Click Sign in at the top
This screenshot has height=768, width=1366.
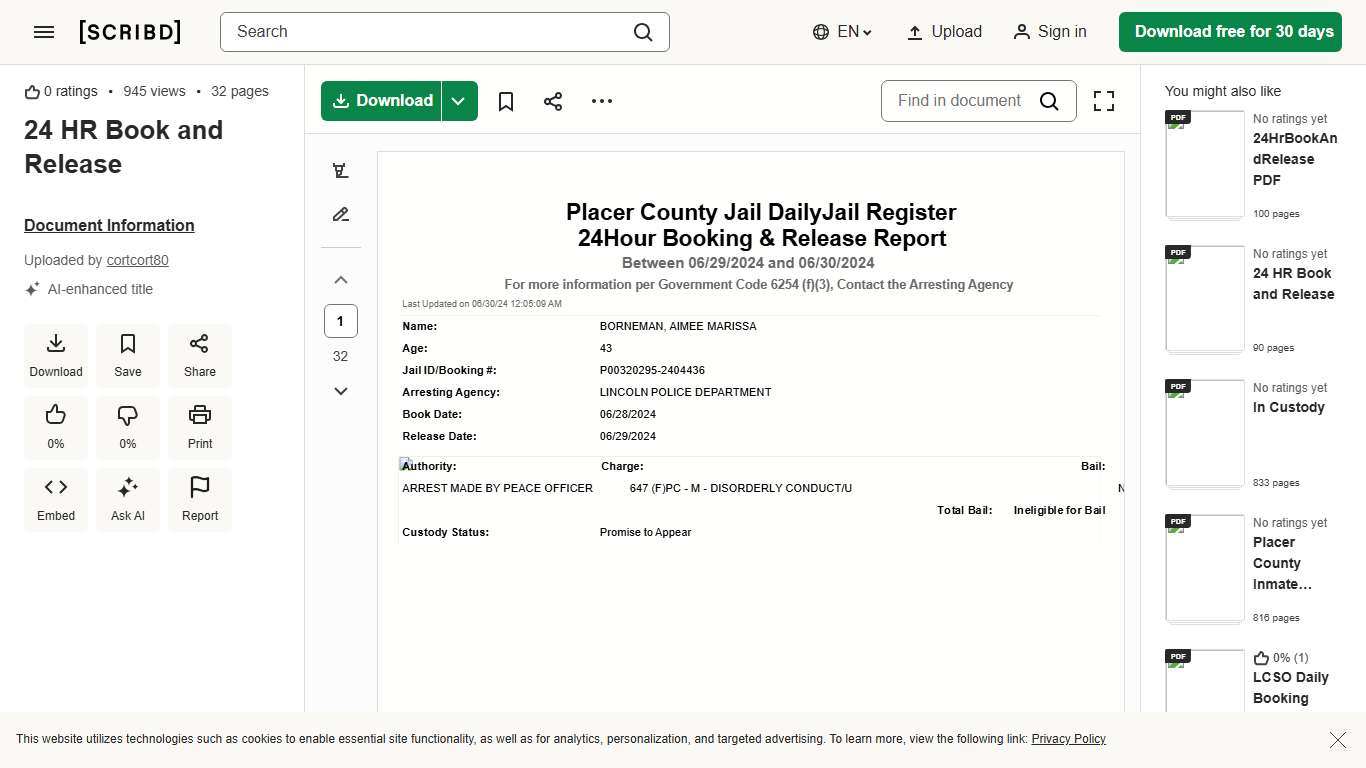(1050, 31)
